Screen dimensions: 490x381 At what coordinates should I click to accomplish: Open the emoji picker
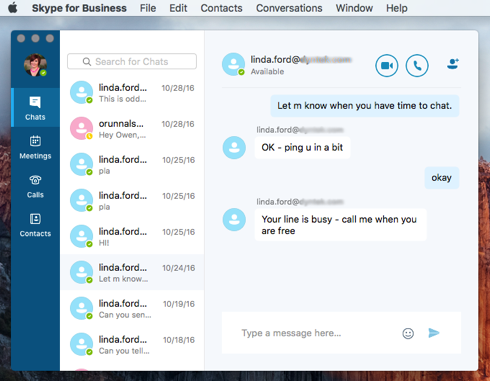pyautogui.click(x=408, y=333)
